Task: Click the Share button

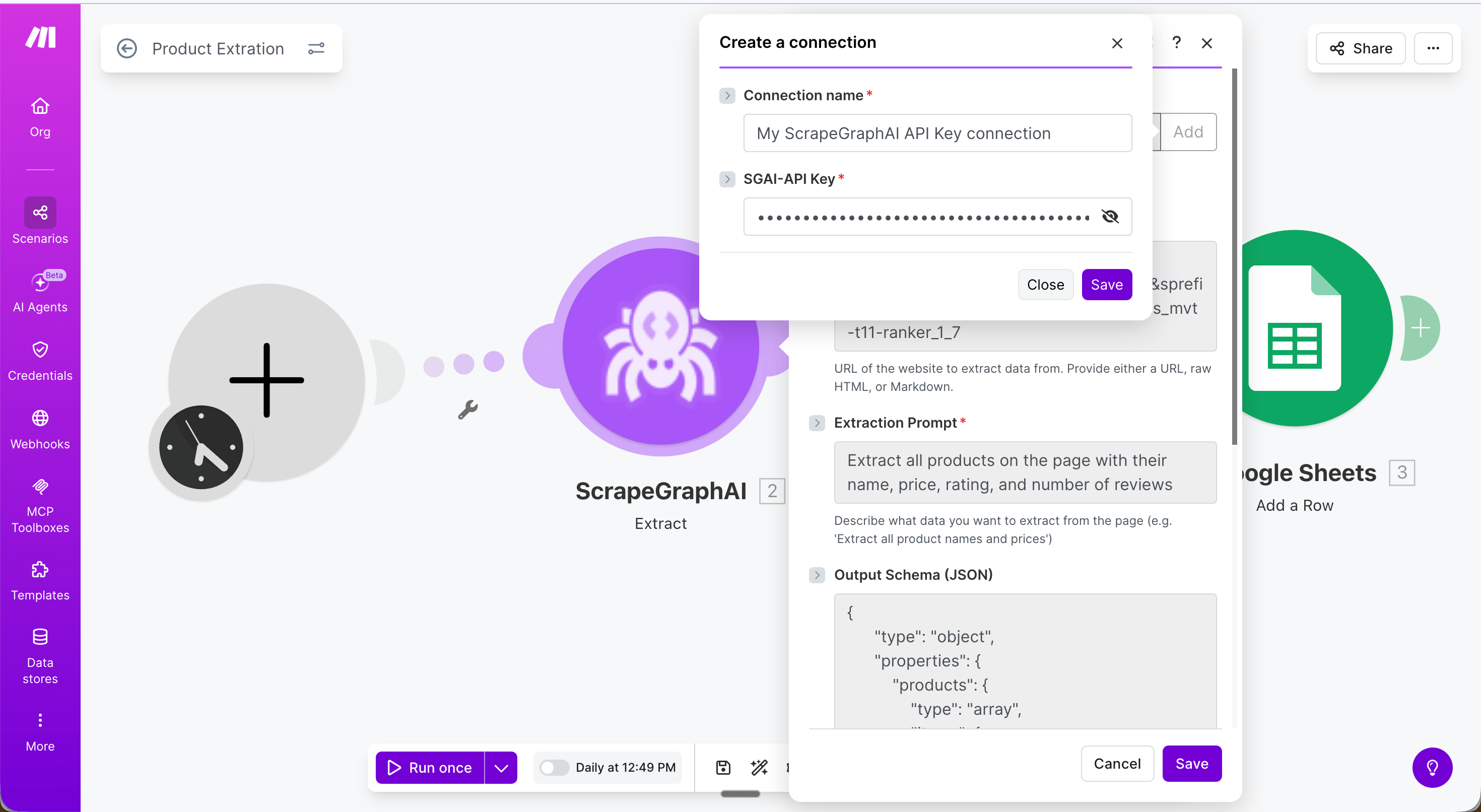Action: [x=1361, y=48]
